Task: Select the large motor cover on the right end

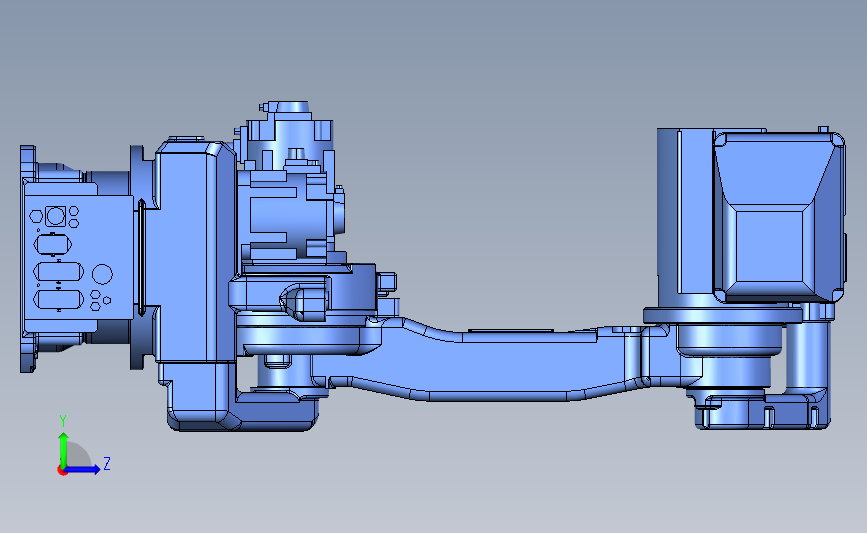Action: 779,217
